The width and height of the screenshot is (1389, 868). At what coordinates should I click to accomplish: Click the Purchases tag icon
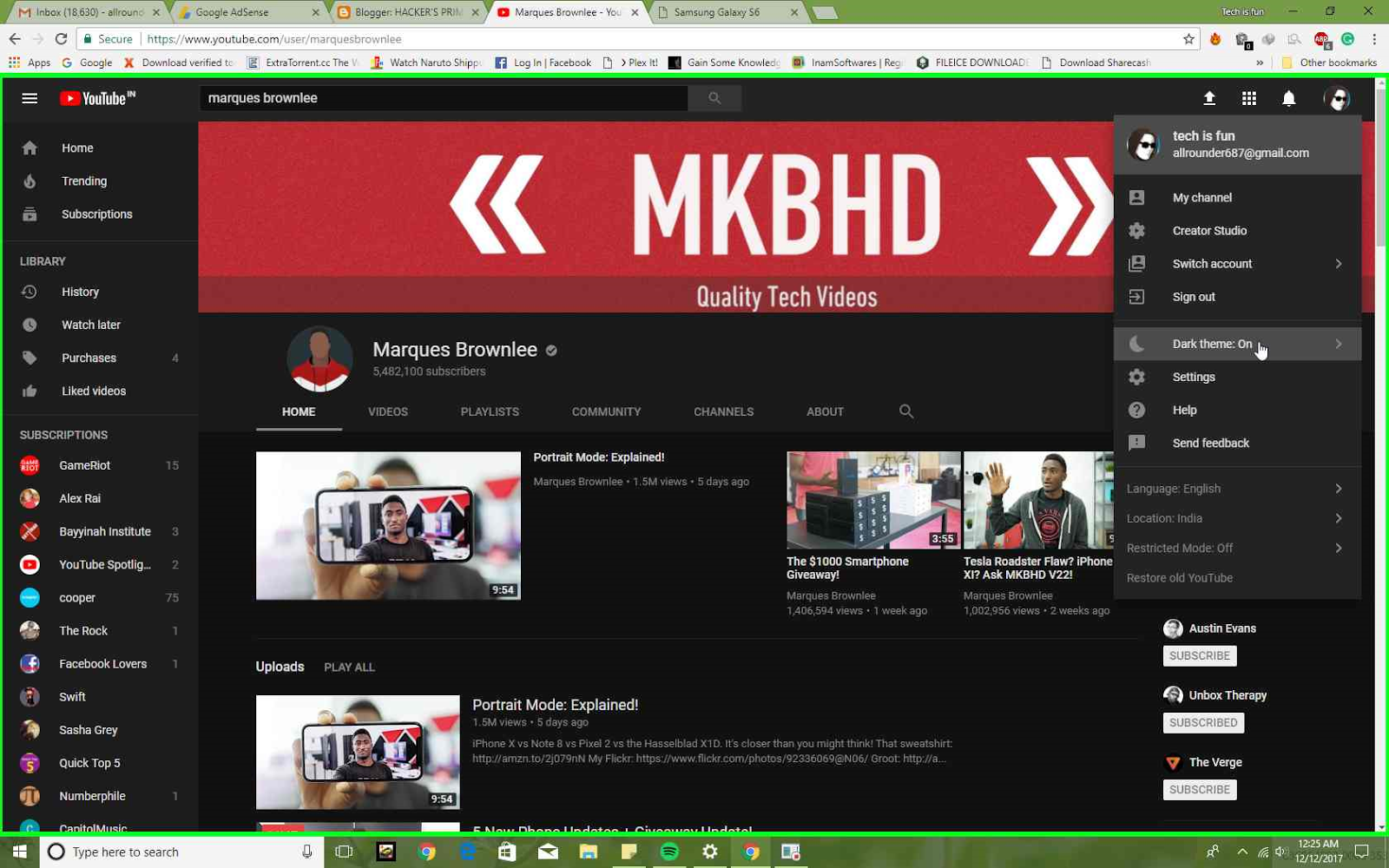30,358
